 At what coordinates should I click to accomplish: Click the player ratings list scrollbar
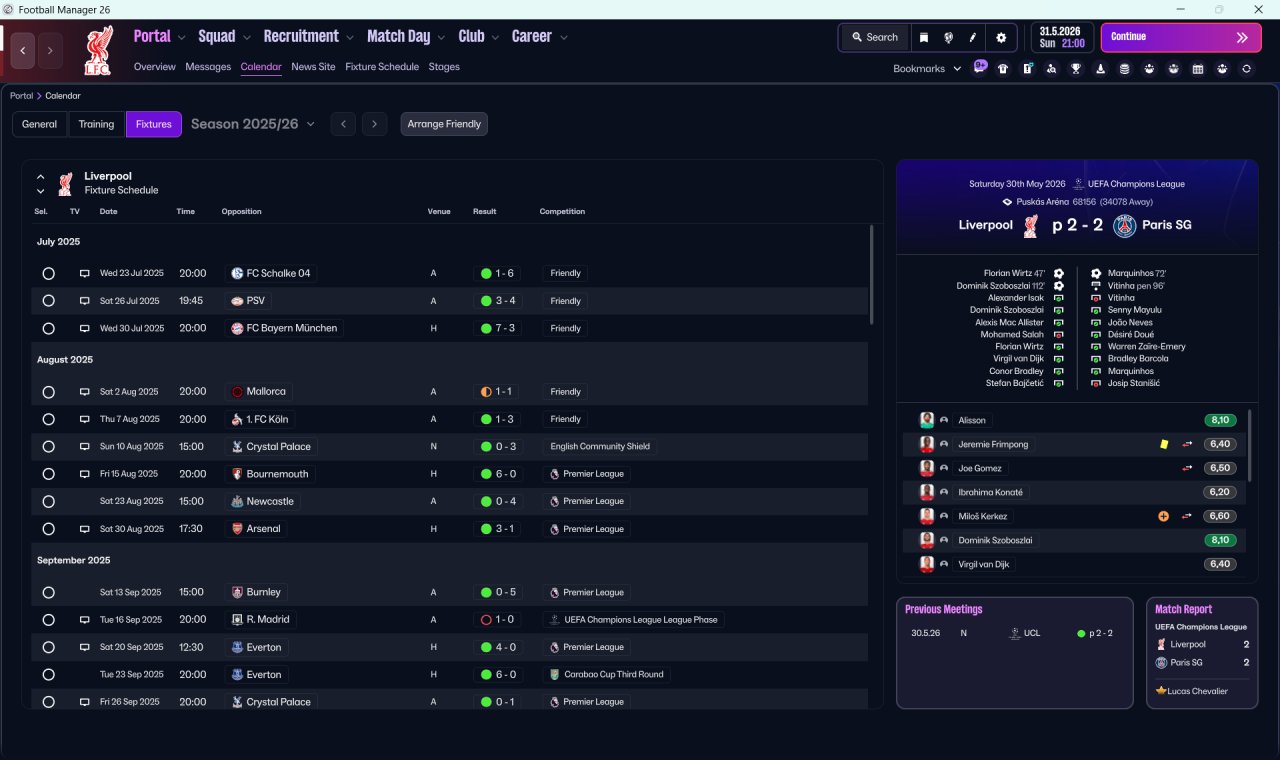[1250, 445]
